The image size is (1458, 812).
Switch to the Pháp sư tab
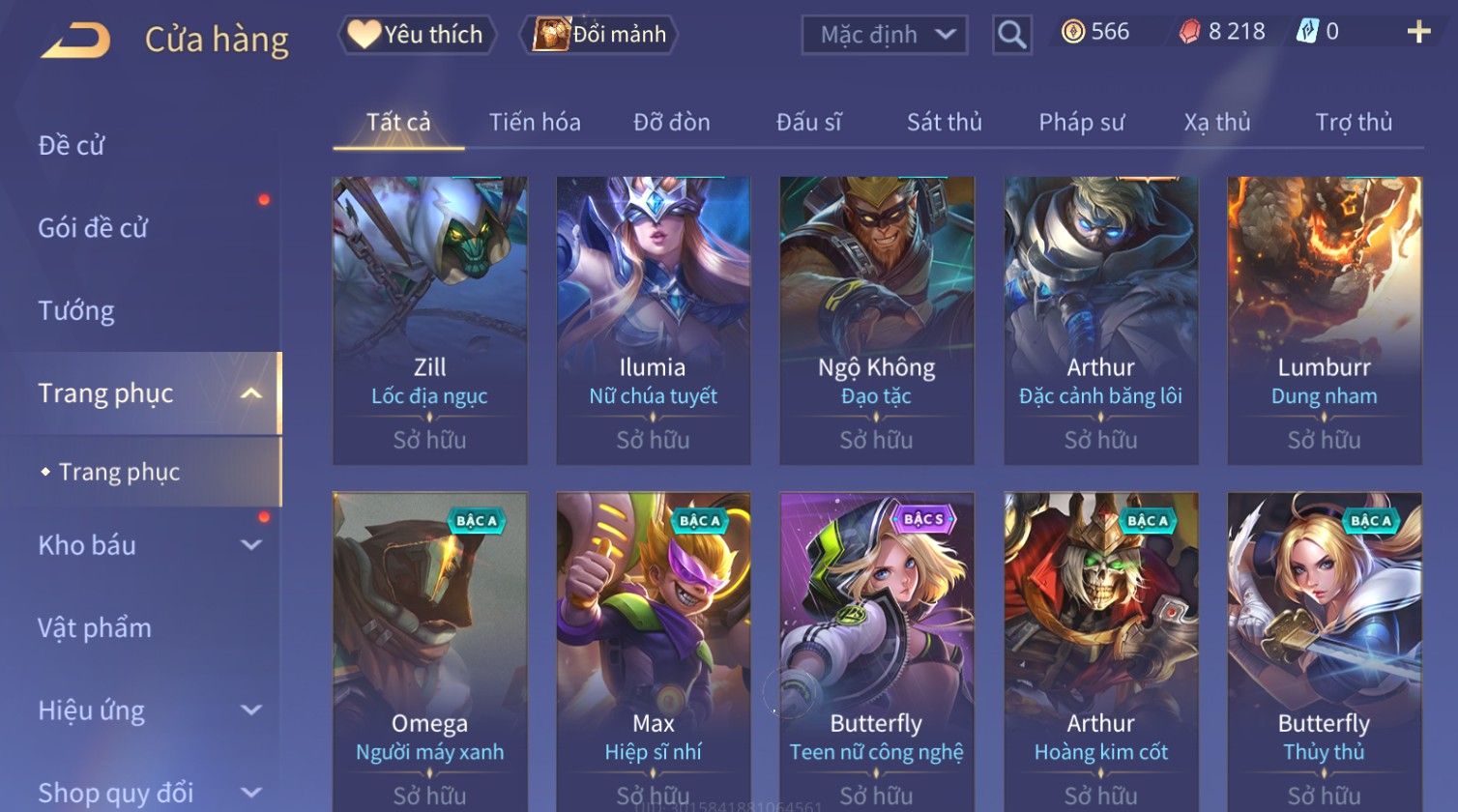pyautogui.click(x=1082, y=122)
